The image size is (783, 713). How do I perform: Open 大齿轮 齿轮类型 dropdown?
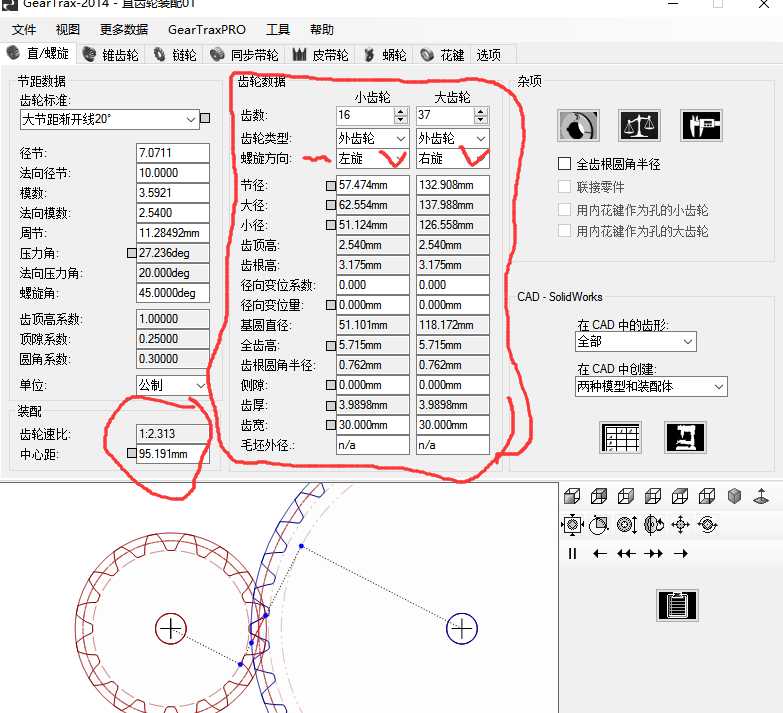tap(453, 138)
